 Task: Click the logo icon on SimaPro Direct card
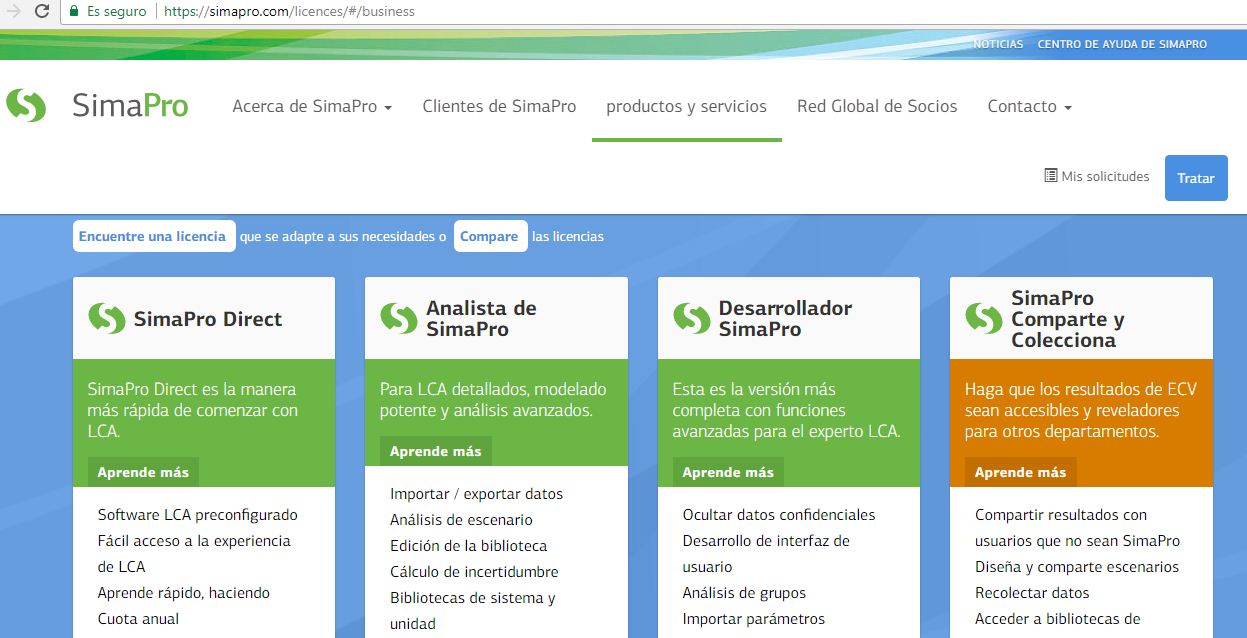[105, 317]
